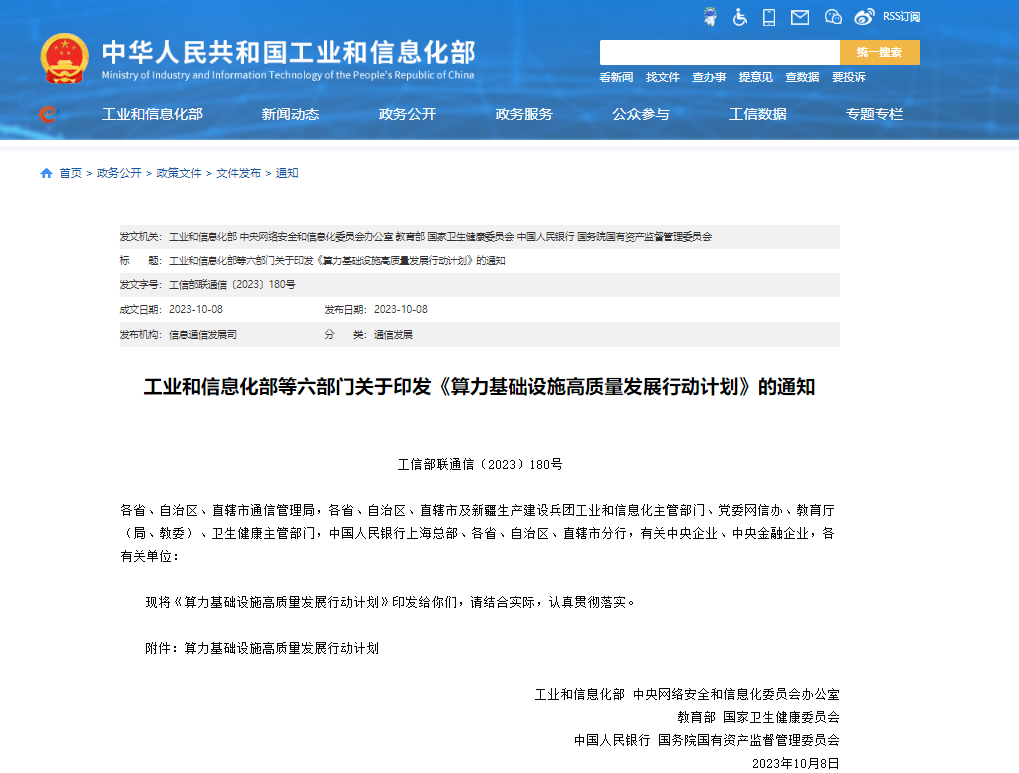Click the 找文件 quick link
Viewport: 1019px width, 773px height.
662,77
